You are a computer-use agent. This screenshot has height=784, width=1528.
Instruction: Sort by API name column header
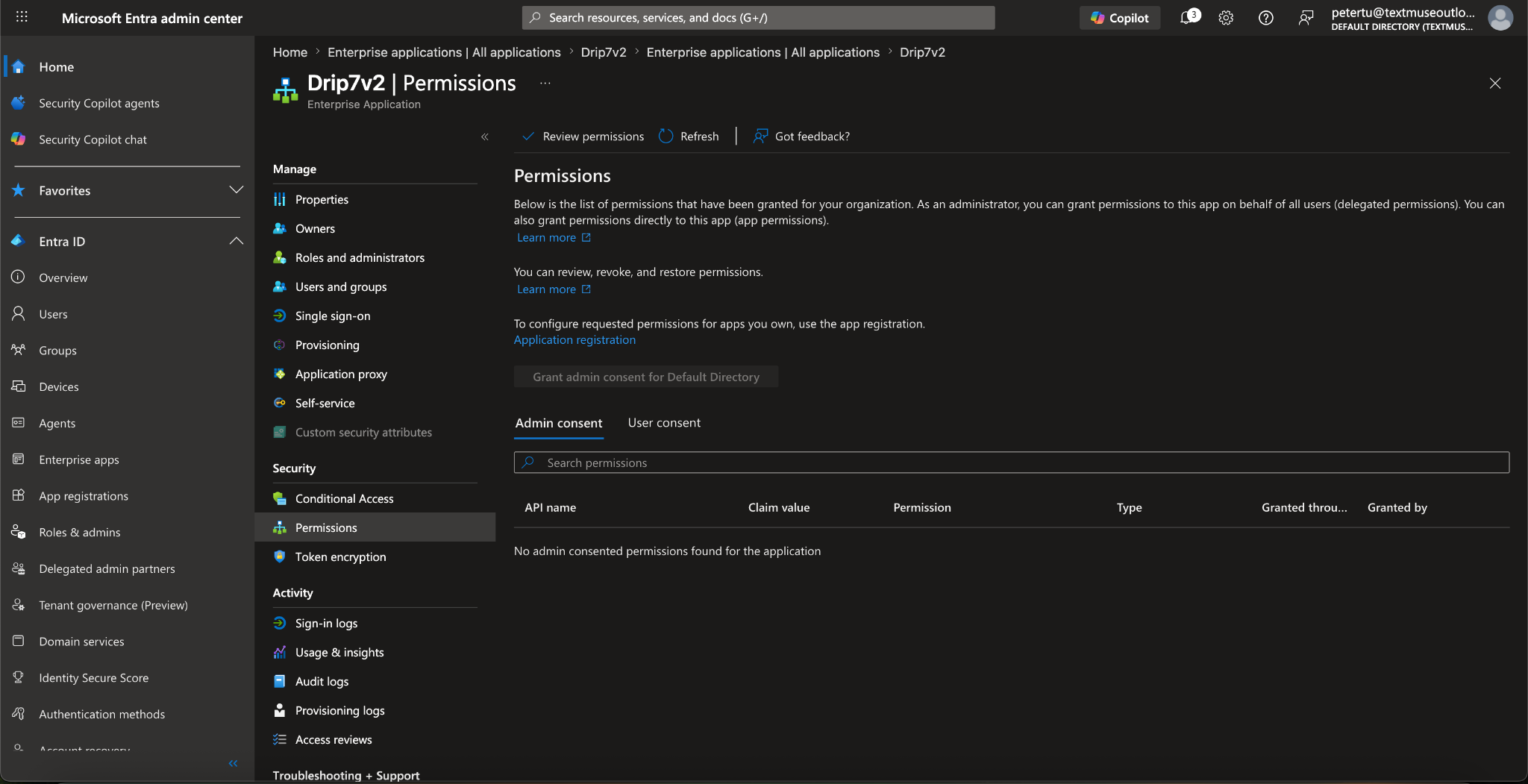(551, 507)
